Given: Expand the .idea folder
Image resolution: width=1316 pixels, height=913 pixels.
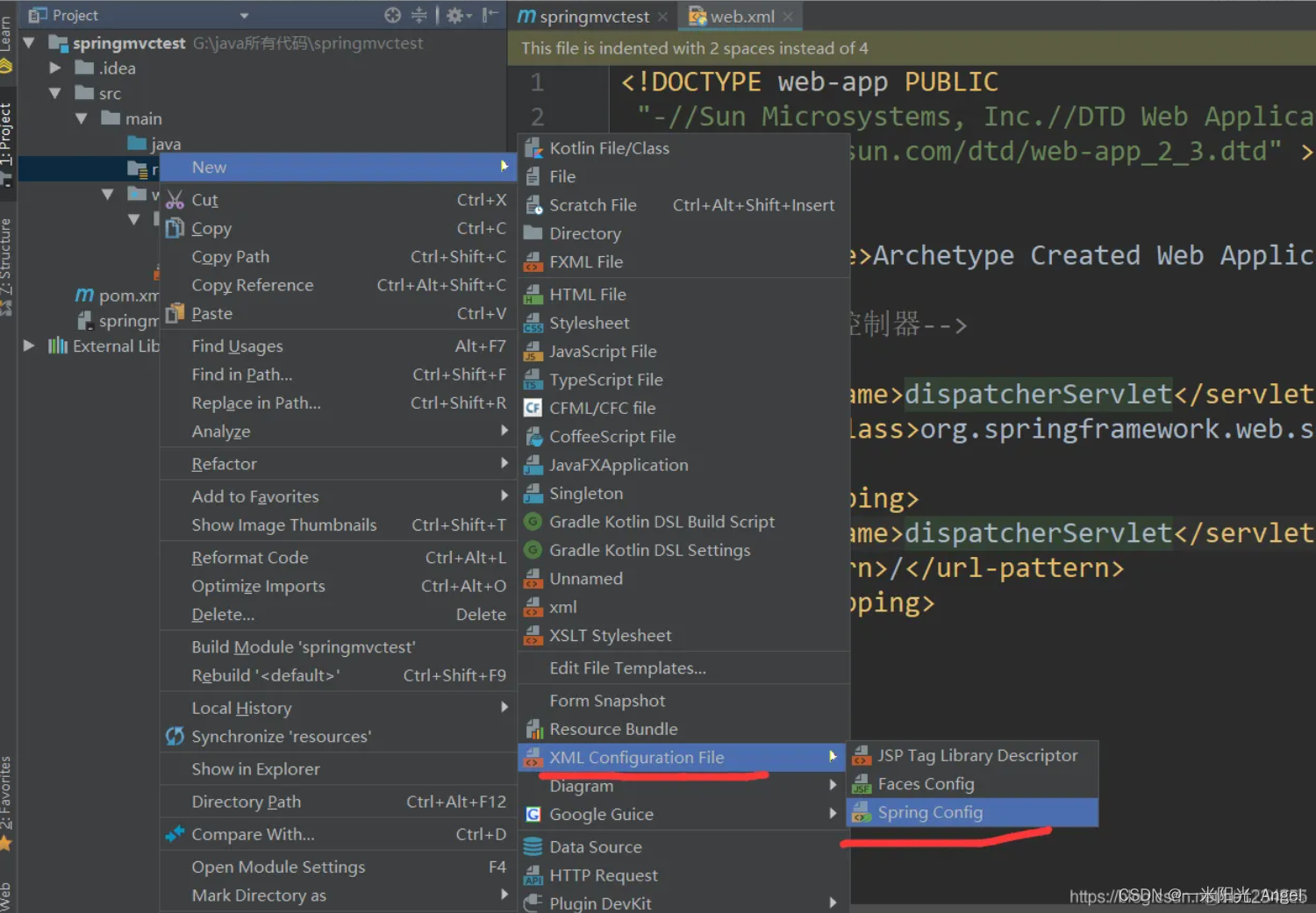Looking at the screenshot, I should tap(55, 68).
